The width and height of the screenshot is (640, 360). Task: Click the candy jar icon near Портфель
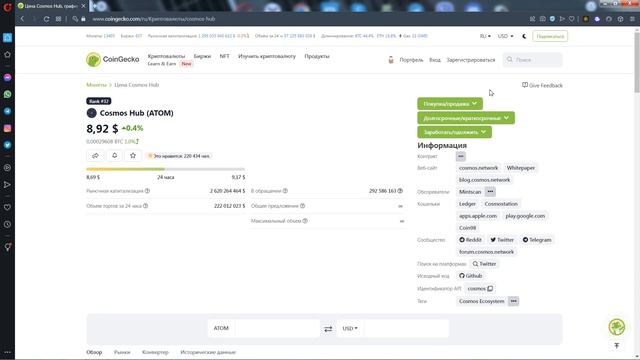pos(391,60)
